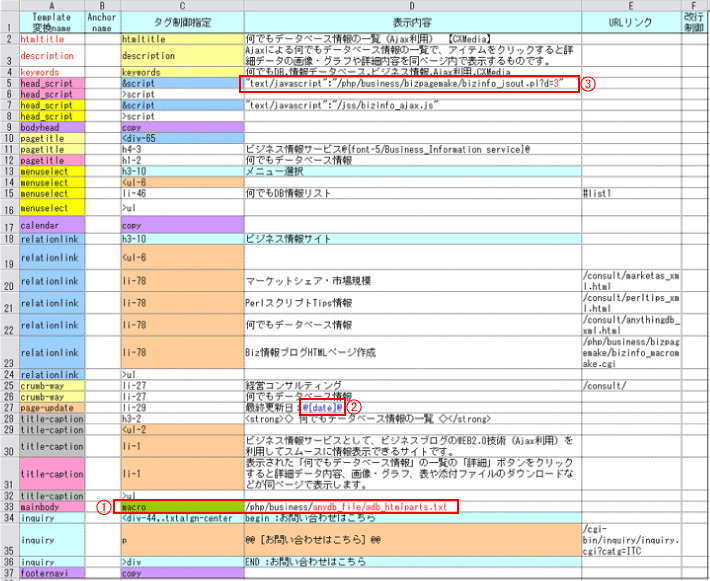Click the '/consult/perltips_xml.html' cell
The image size is (710, 581).
pos(631,303)
